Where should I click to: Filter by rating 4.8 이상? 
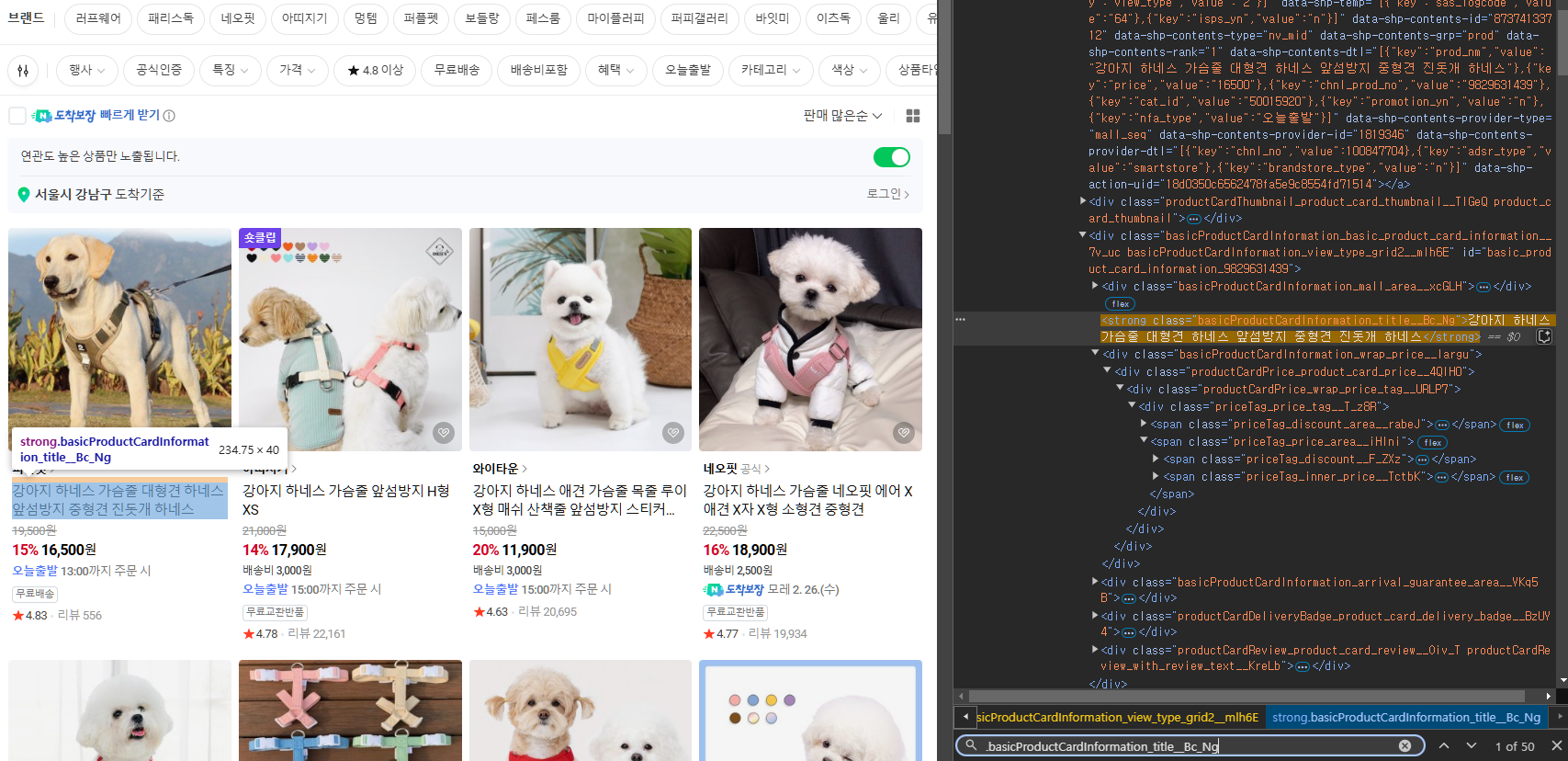click(x=376, y=70)
